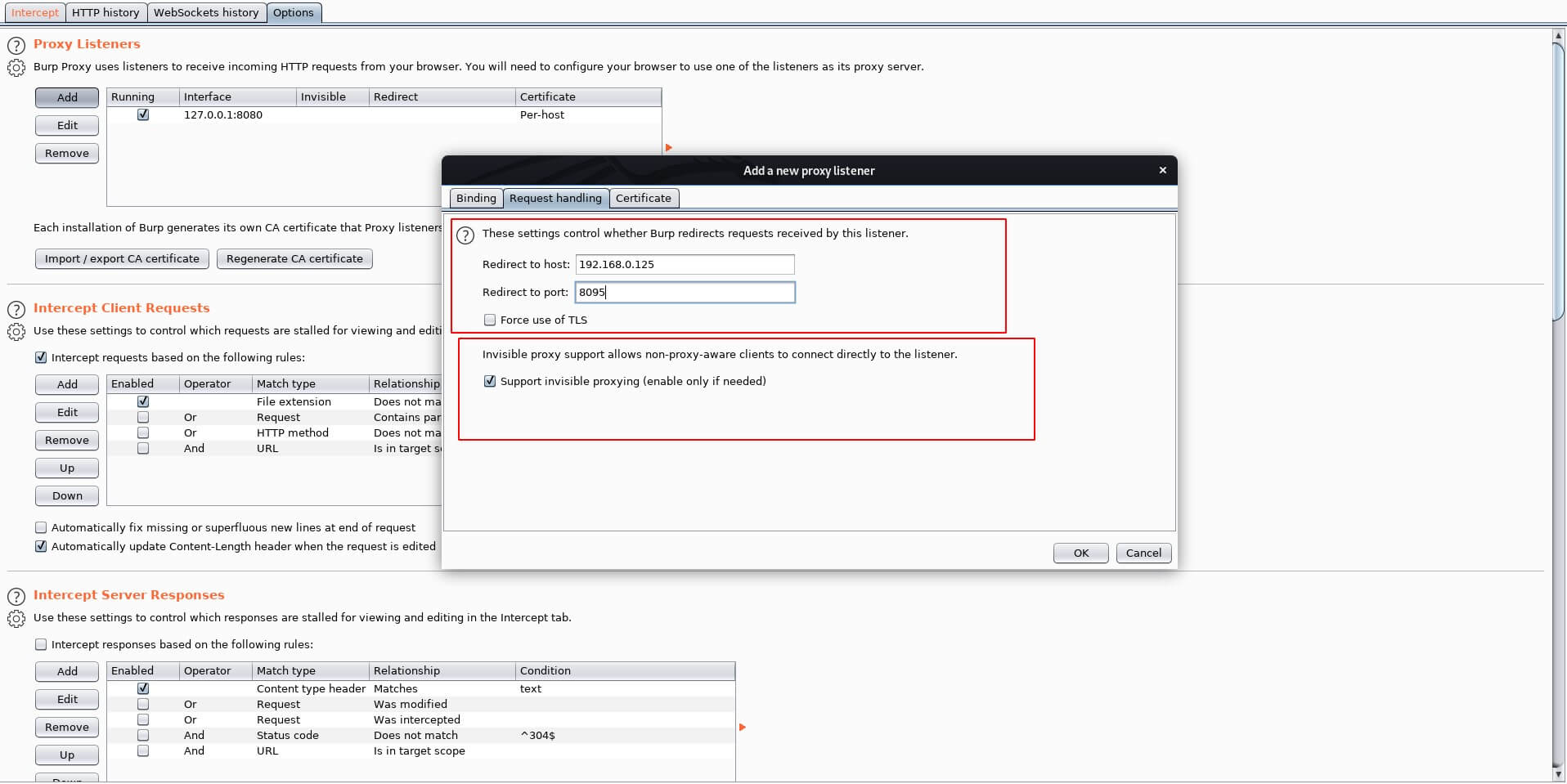Uncheck Support invisible proxying checkbox
1567x784 pixels.
(490, 381)
